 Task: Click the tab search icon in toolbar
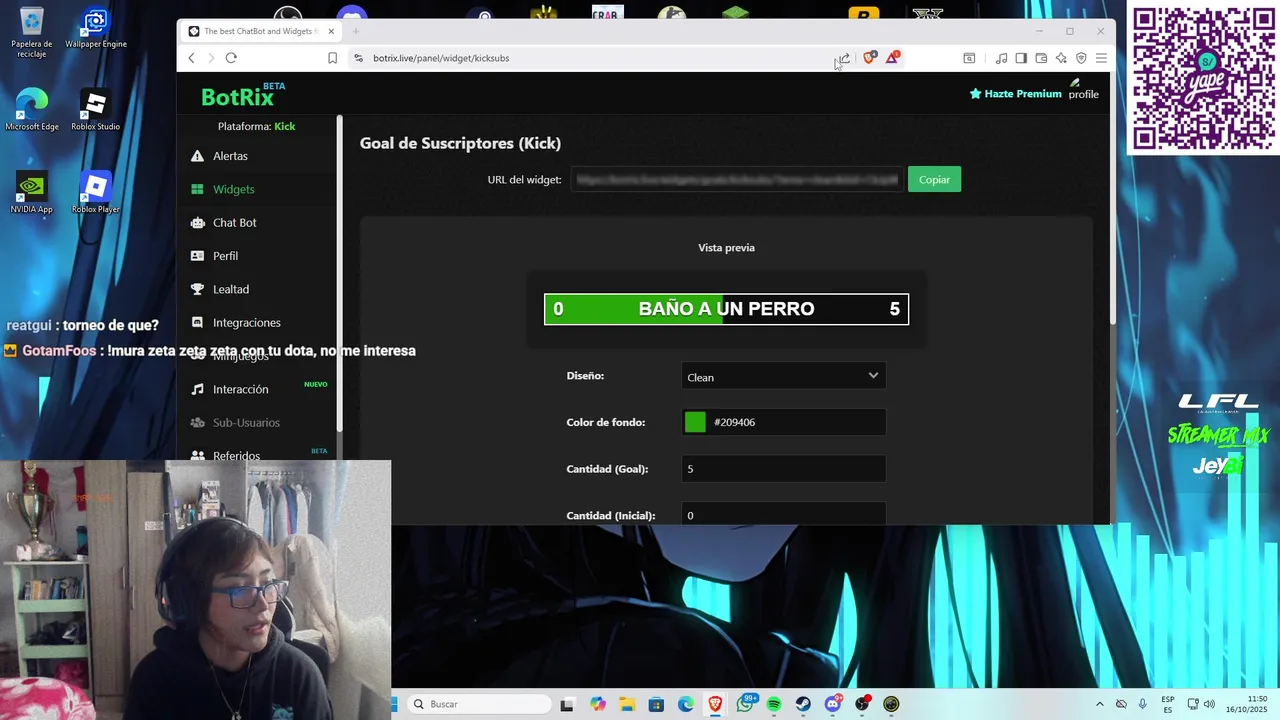[x=969, y=58]
